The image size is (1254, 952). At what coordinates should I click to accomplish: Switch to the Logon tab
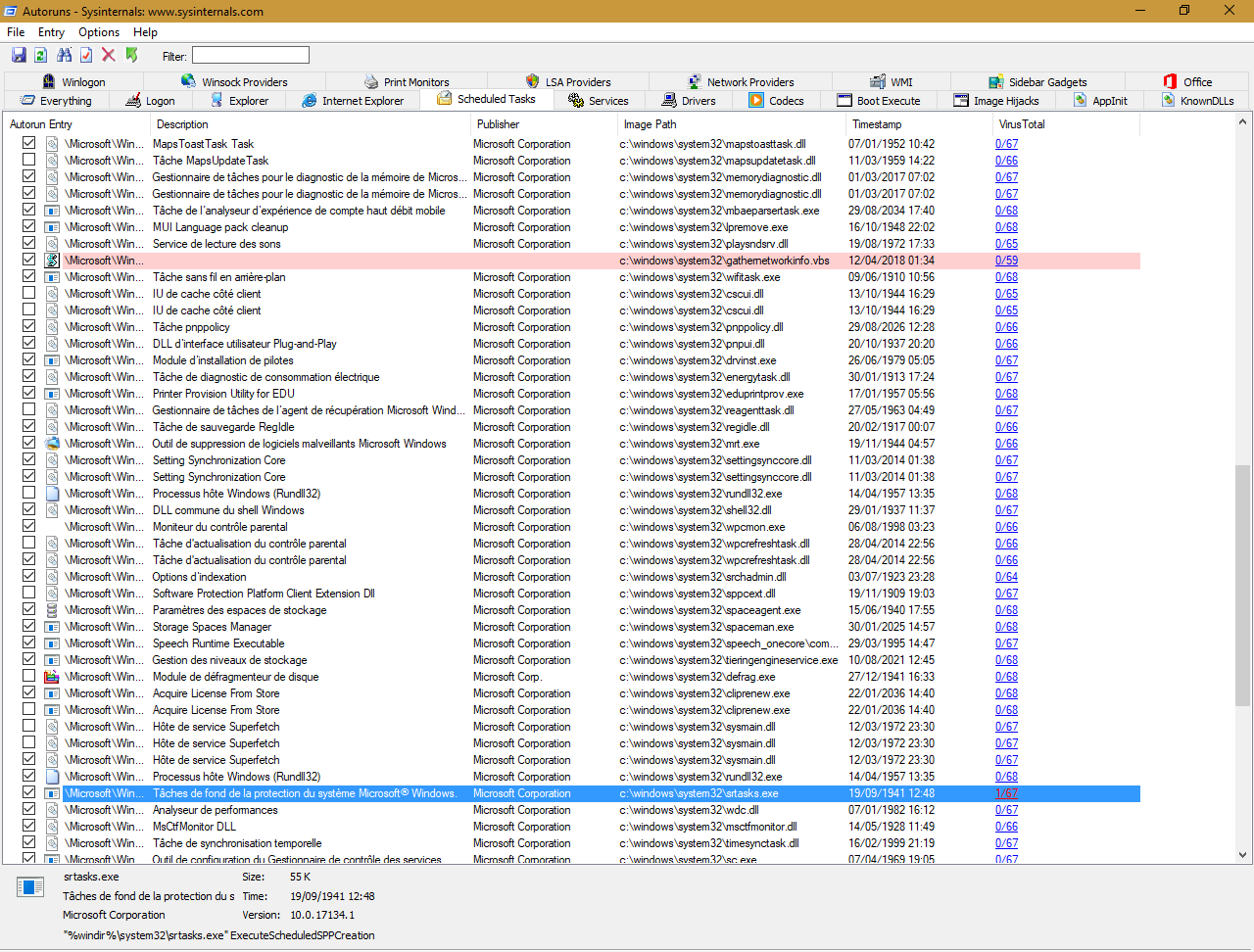point(151,100)
